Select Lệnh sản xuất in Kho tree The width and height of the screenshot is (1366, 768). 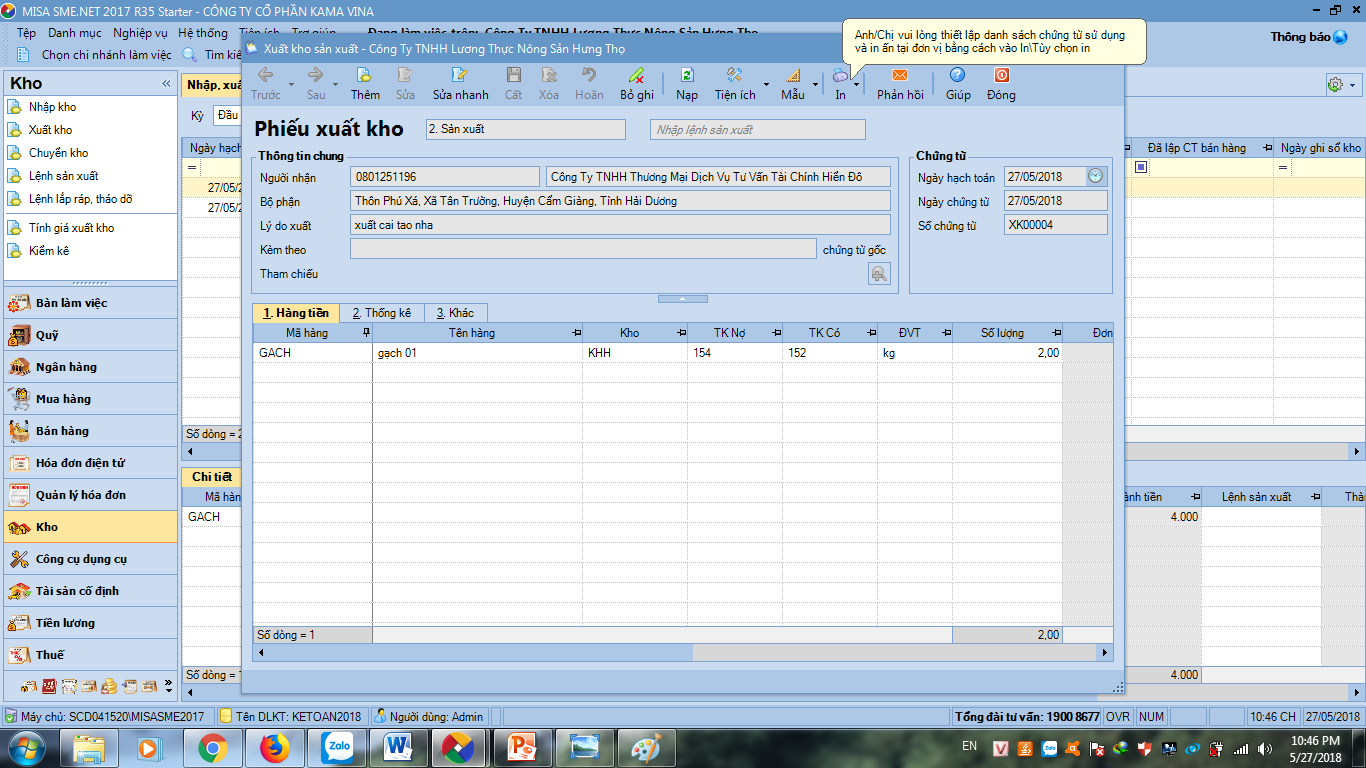63,176
